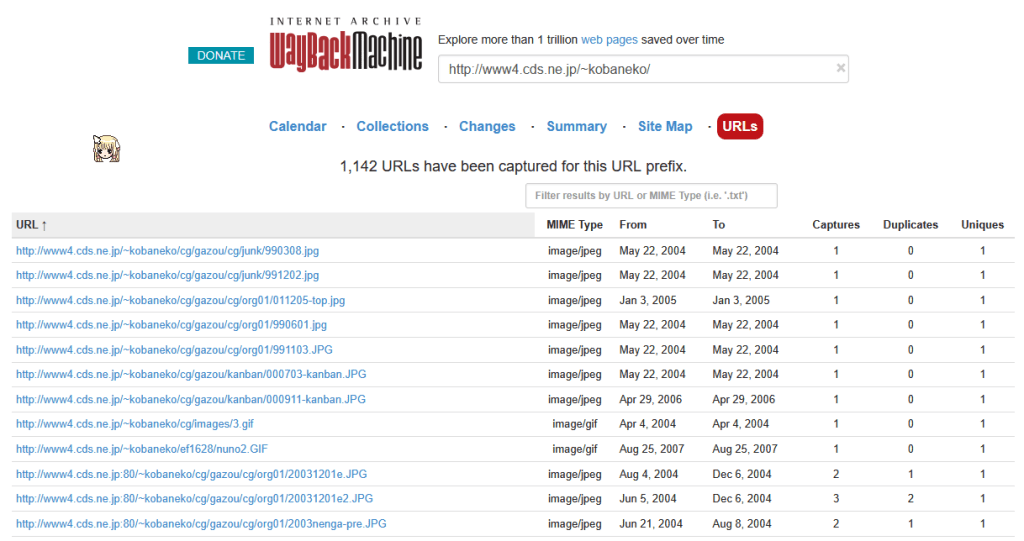Viewport: 1024px width, 541px height.
Task: Open the ef1628/nuno2.GIF link
Action: click(142, 450)
